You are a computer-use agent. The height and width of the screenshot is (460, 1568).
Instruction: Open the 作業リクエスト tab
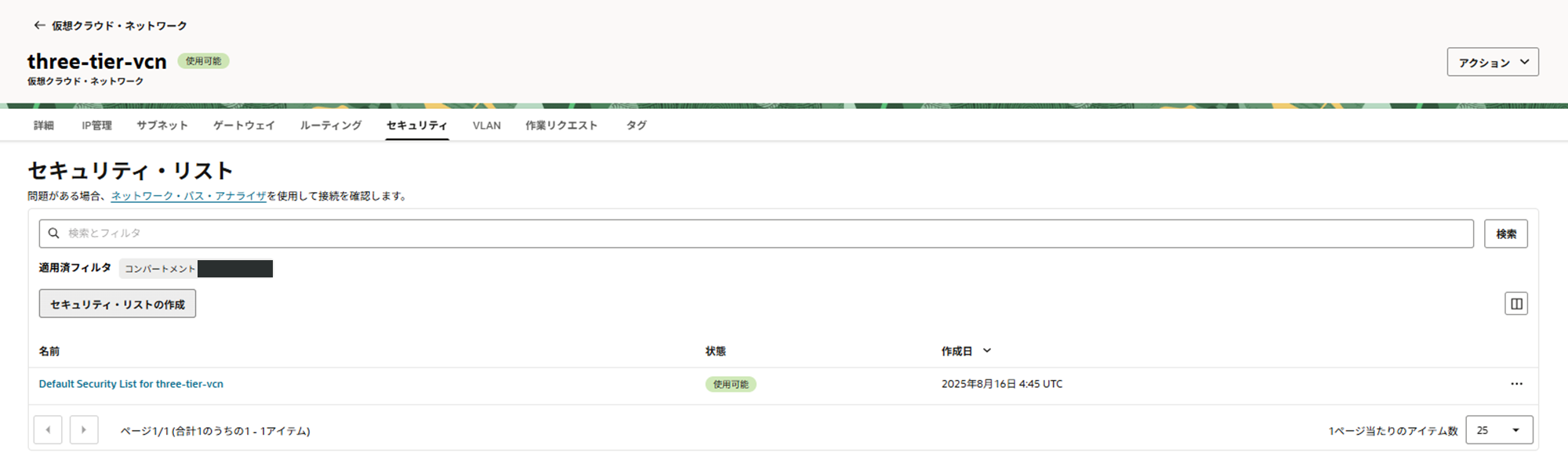click(x=561, y=125)
